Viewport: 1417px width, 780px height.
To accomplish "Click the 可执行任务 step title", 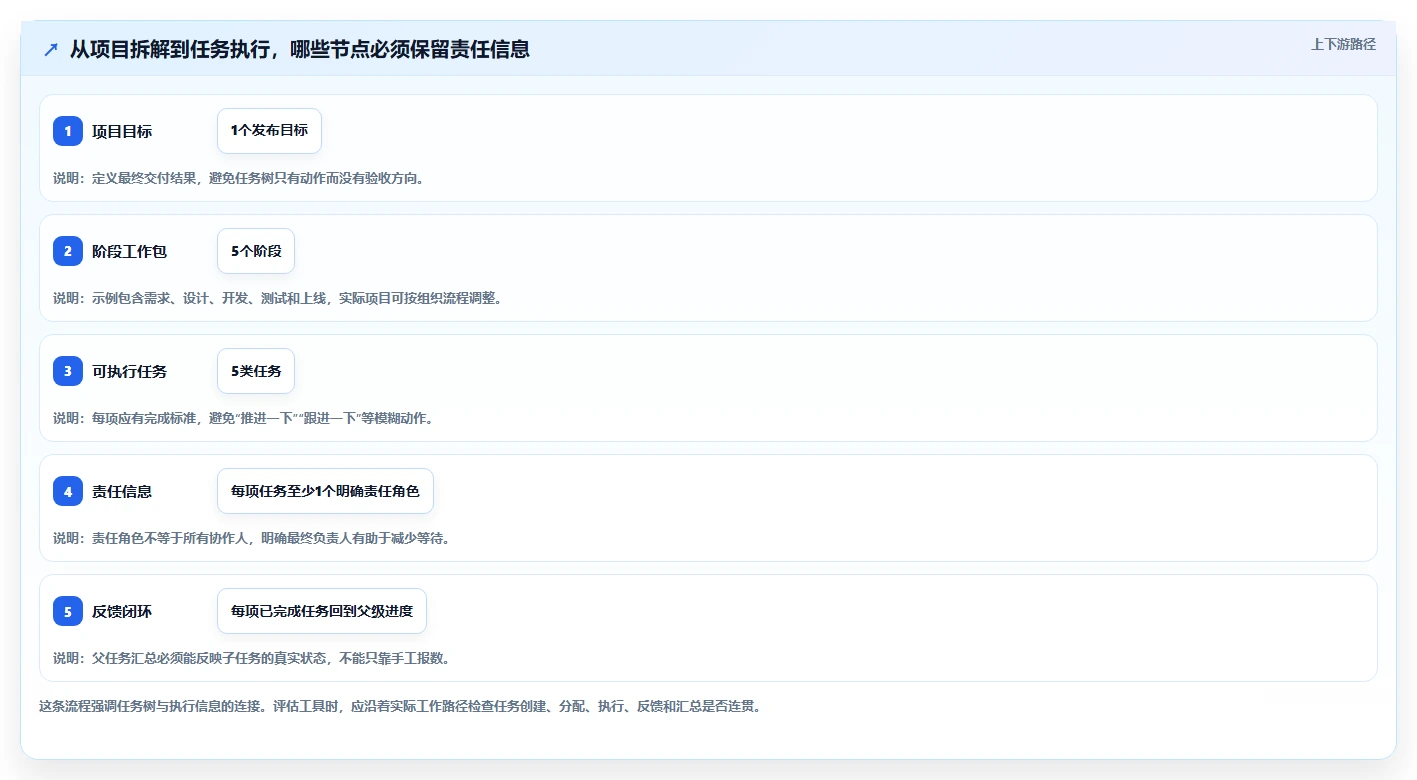I will click(129, 371).
